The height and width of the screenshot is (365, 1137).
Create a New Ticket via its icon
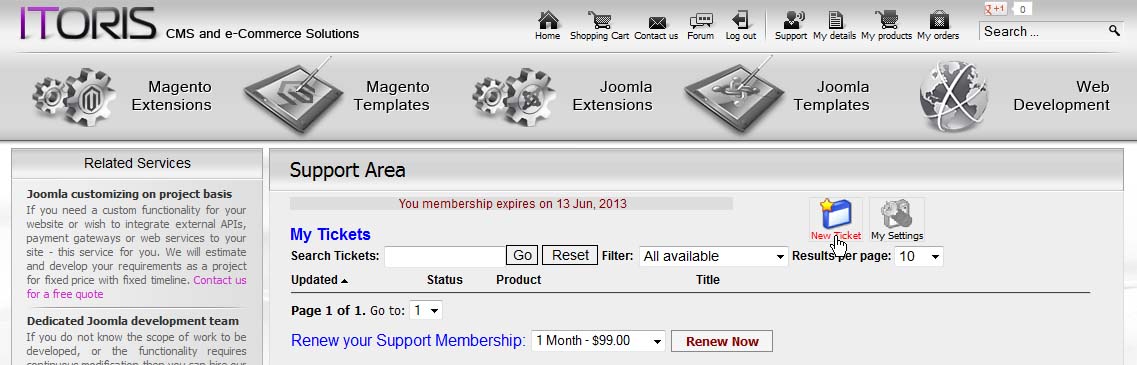835,215
